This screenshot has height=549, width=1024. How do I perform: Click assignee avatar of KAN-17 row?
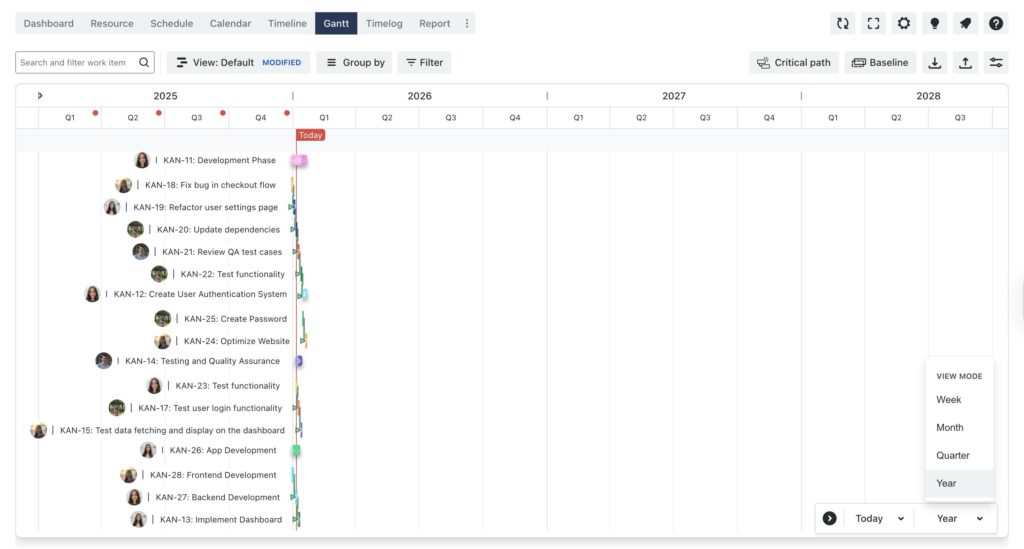coord(117,408)
